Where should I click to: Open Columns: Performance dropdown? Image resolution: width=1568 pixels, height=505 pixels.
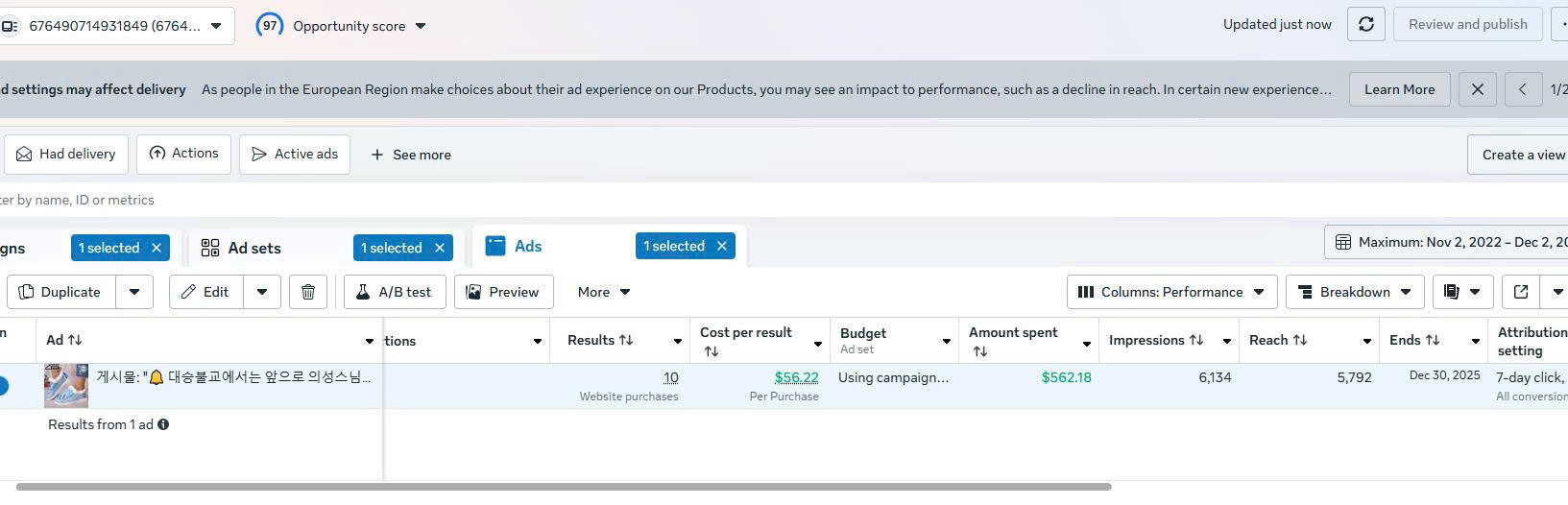click(x=1171, y=292)
